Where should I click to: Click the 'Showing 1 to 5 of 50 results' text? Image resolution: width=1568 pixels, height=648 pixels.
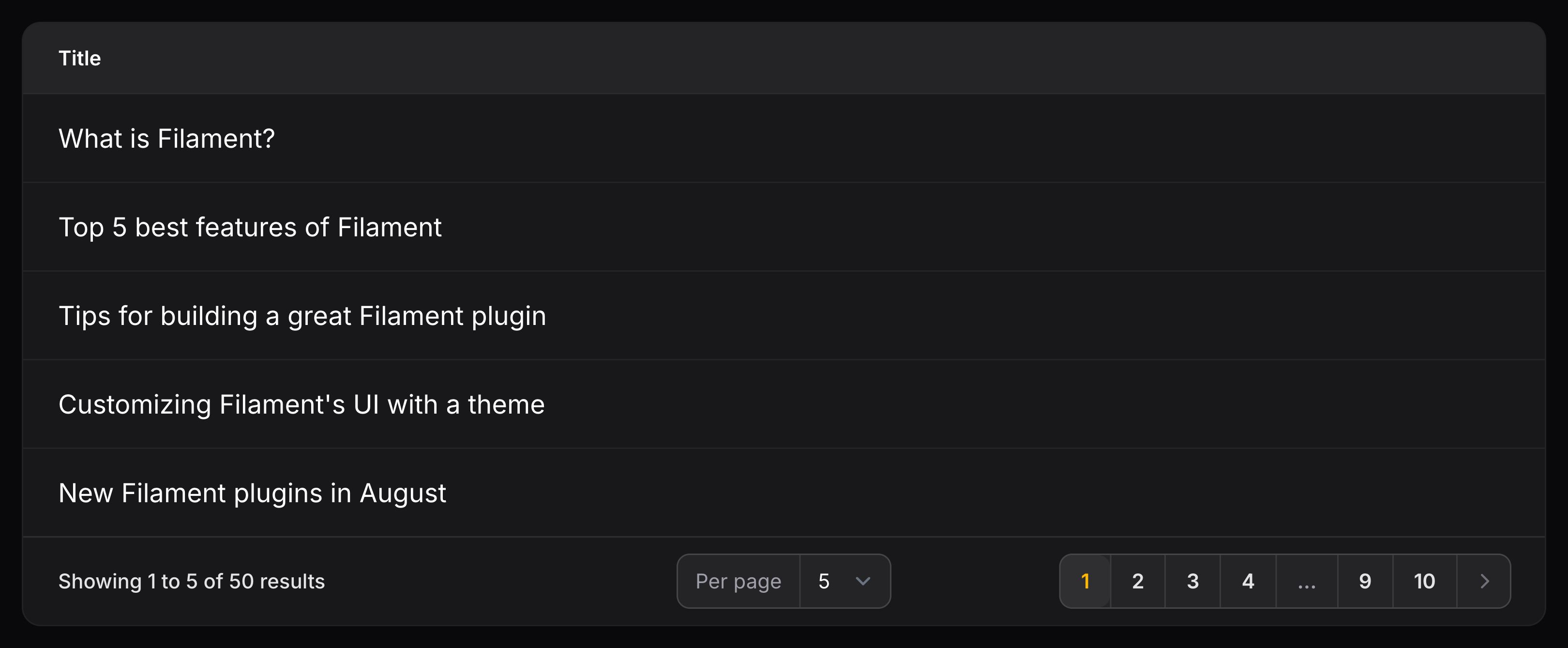(191, 581)
